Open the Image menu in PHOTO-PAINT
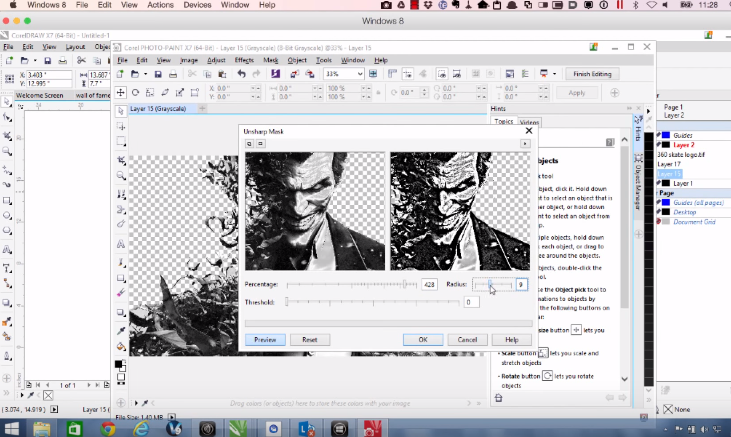This screenshot has height=437, width=731. pos(188,60)
